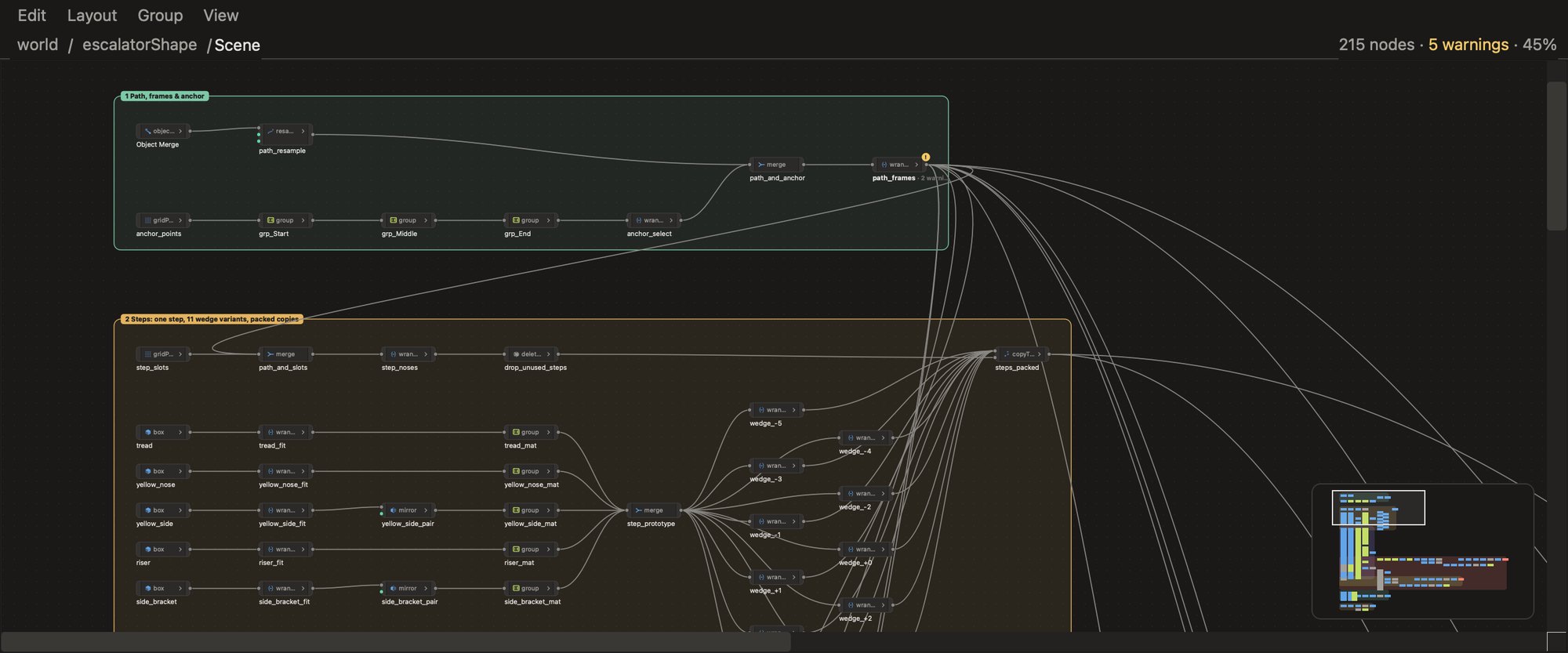Expand the step_noses node chevron

pyautogui.click(x=426, y=354)
